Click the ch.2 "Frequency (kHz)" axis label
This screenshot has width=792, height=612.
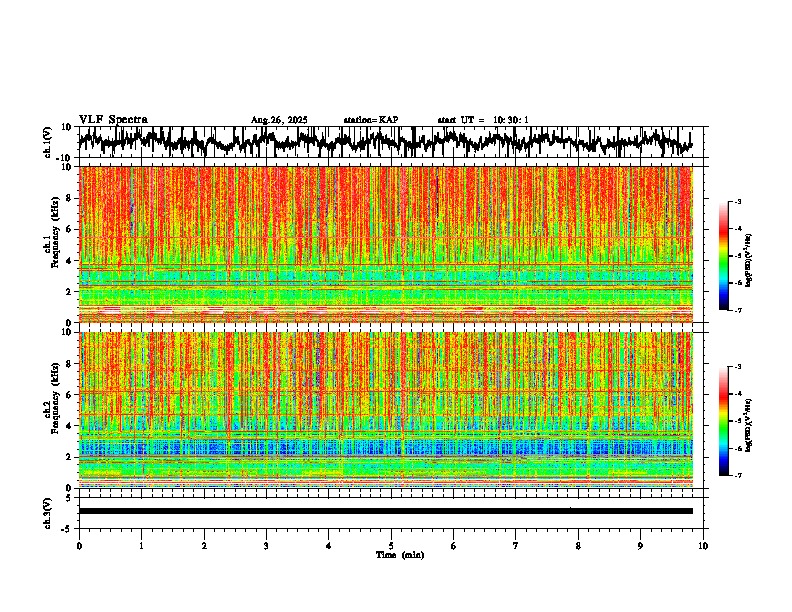[x=56, y=397]
